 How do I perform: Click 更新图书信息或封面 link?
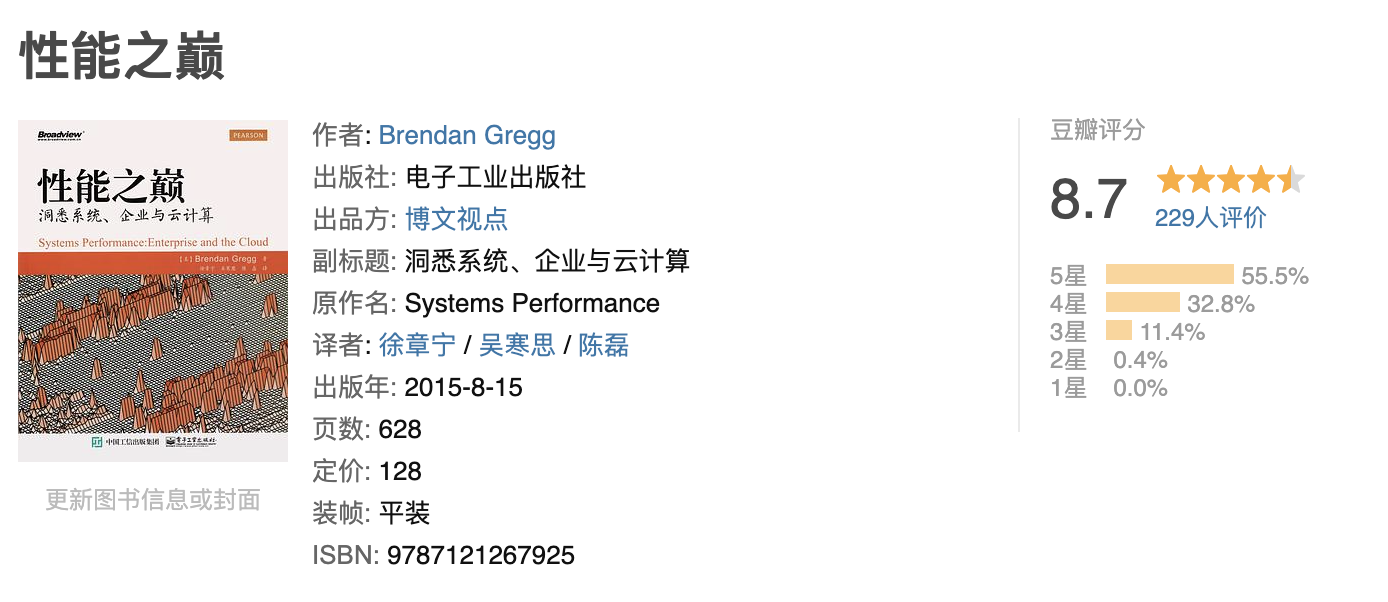click(153, 500)
